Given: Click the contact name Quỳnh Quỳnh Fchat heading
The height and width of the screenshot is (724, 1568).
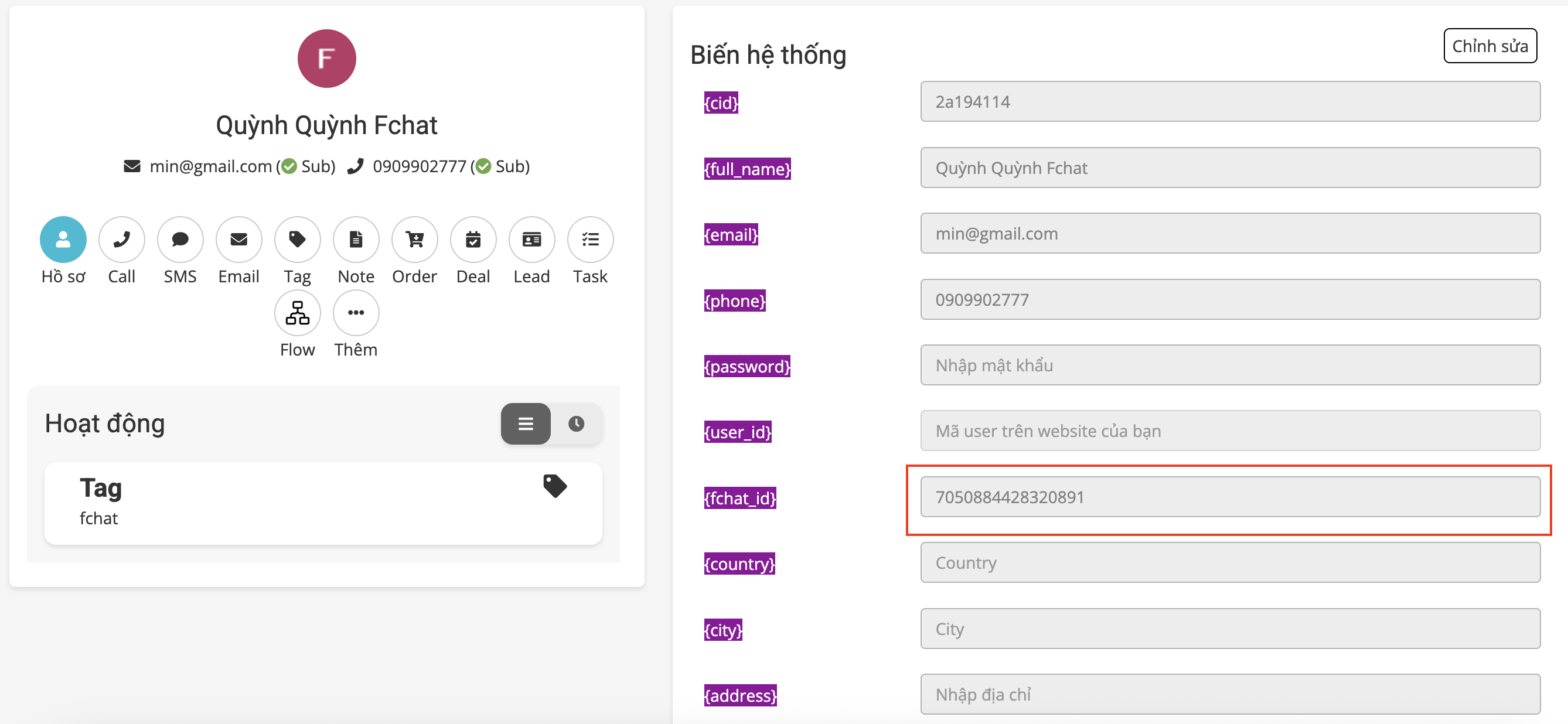Looking at the screenshot, I should pyautogui.click(x=327, y=126).
